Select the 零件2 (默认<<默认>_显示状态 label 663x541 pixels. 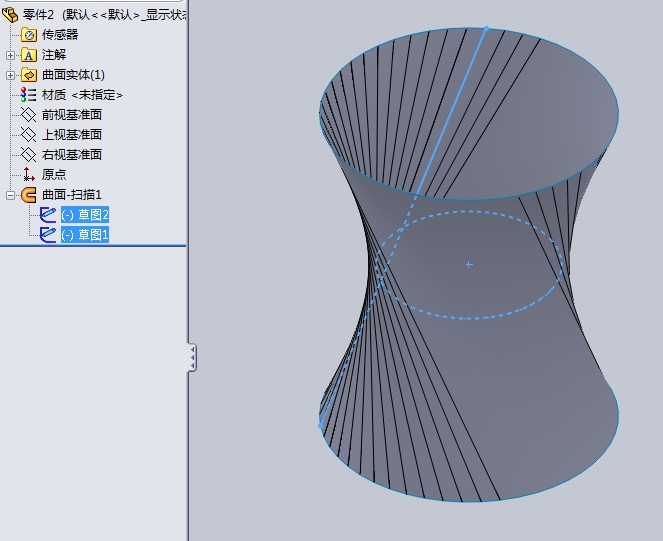pos(104,15)
